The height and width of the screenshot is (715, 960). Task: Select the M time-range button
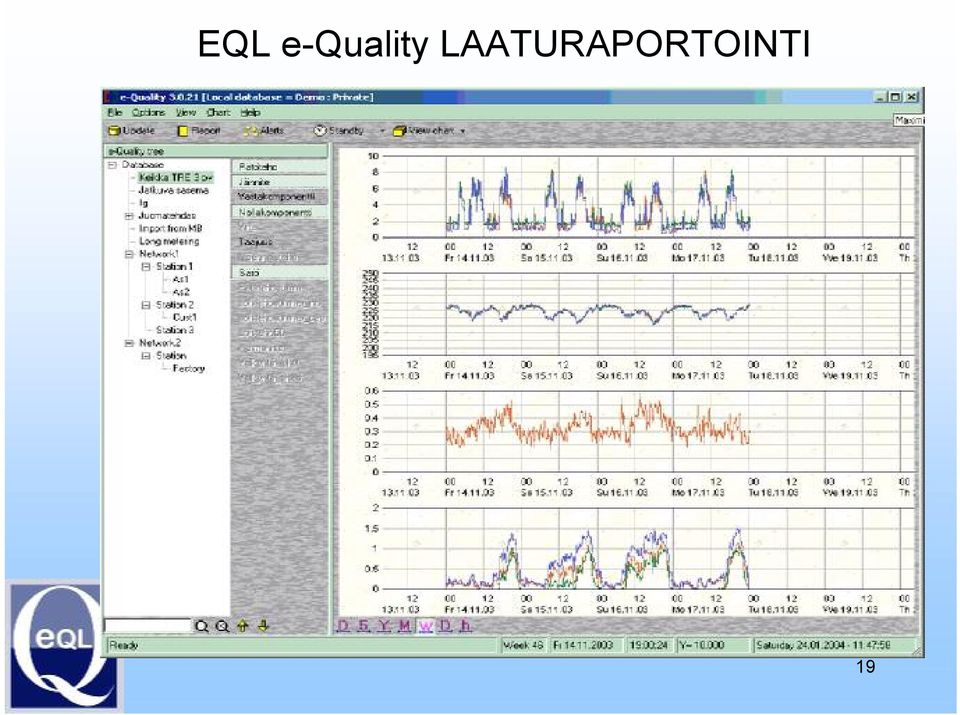point(404,626)
